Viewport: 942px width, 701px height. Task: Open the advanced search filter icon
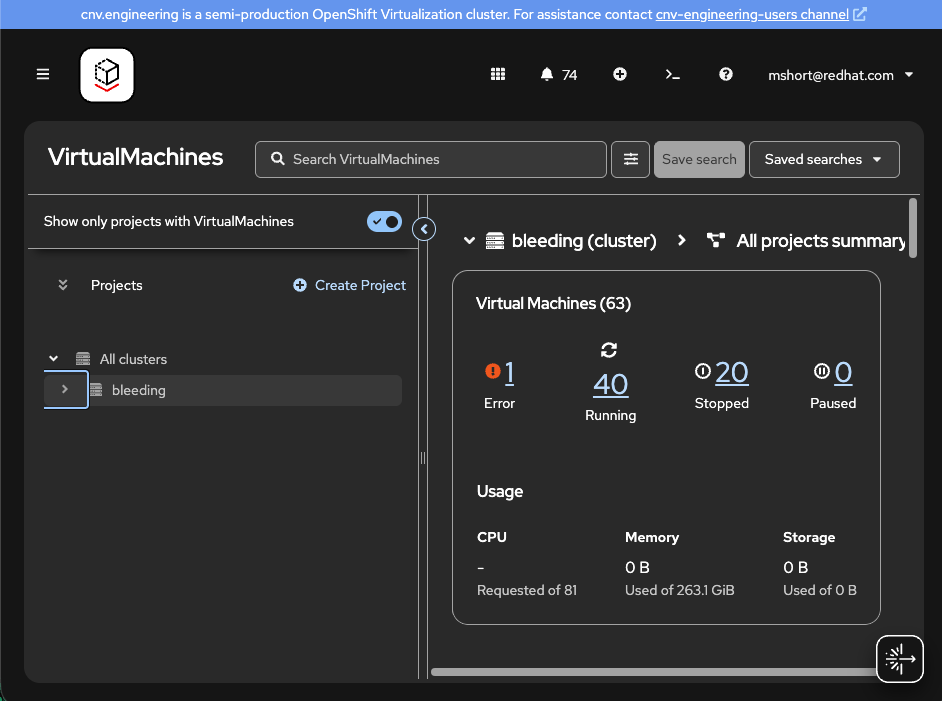[630, 159]
